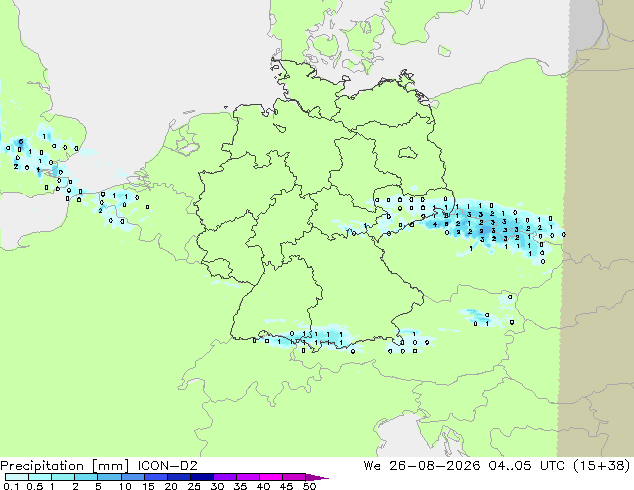Click the 'Precipitation [mm]' title label
Screen dimensions: 634x490
click(x=65, y=466)
